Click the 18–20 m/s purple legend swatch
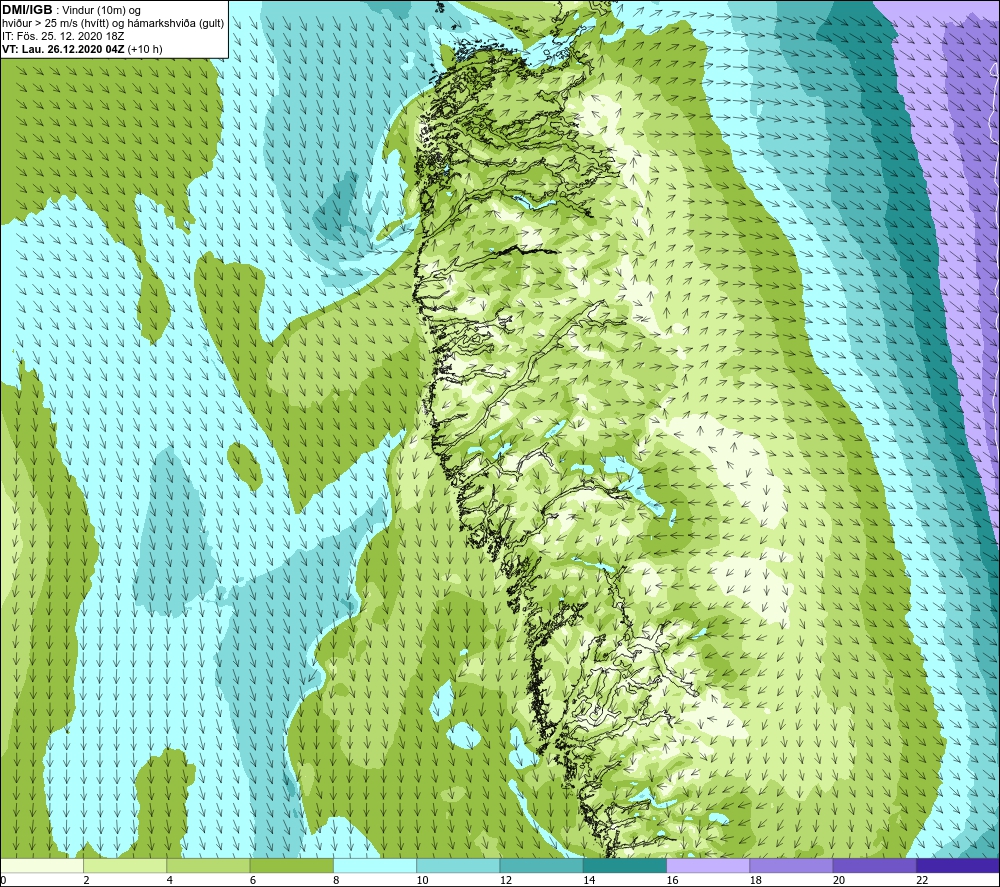The width and height of the screenshot is (1000, 887). 791,865
